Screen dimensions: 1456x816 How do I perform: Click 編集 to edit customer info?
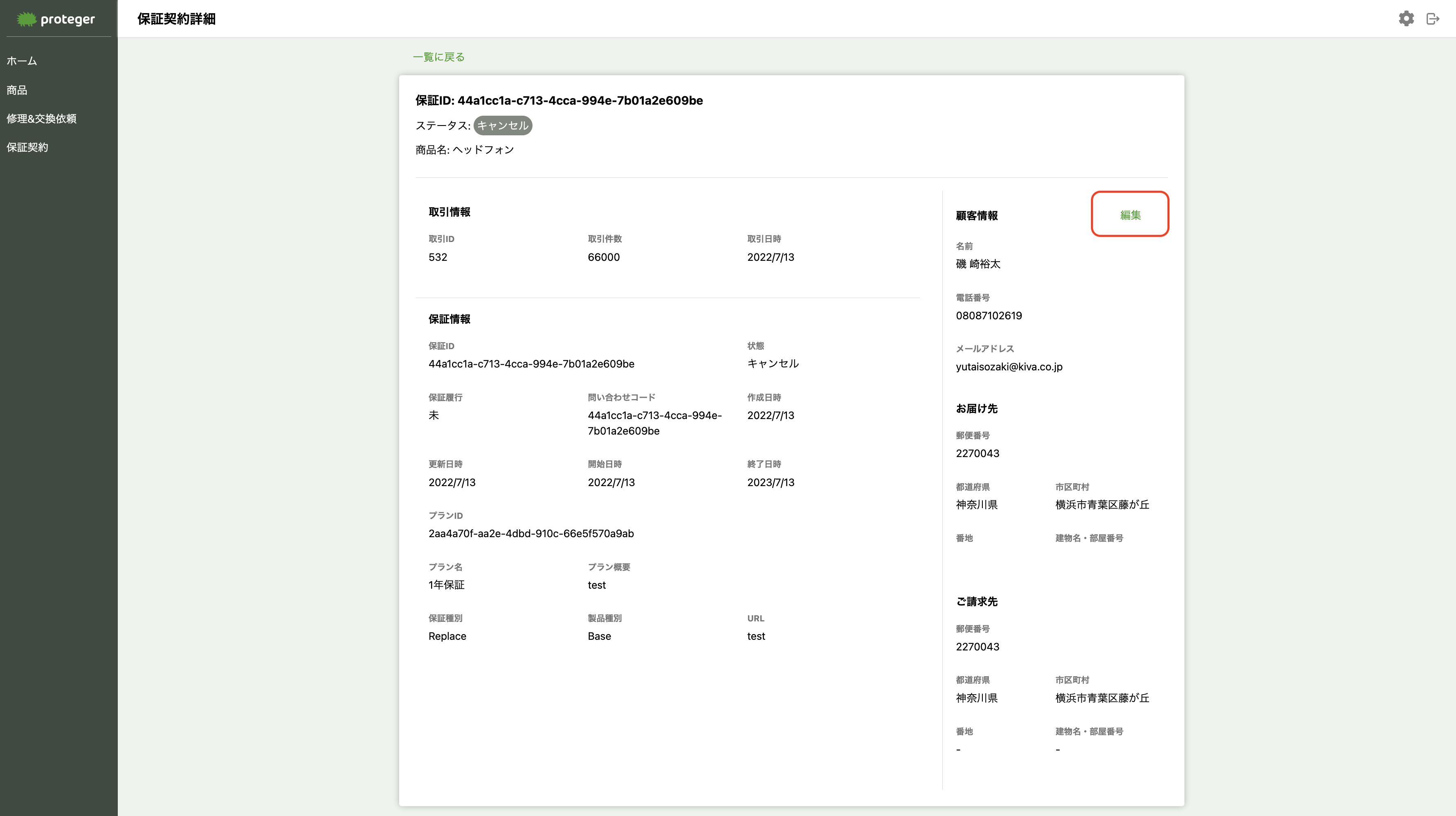1130,215
